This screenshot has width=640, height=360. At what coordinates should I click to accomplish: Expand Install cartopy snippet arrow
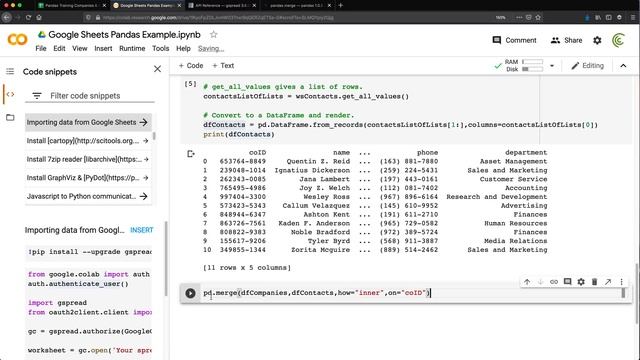[x=146, y=141]
